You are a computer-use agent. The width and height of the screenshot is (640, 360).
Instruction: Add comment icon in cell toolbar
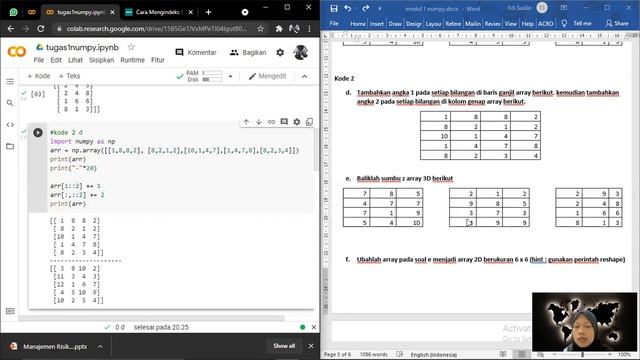pyautogui.click(x=284, y=122)
